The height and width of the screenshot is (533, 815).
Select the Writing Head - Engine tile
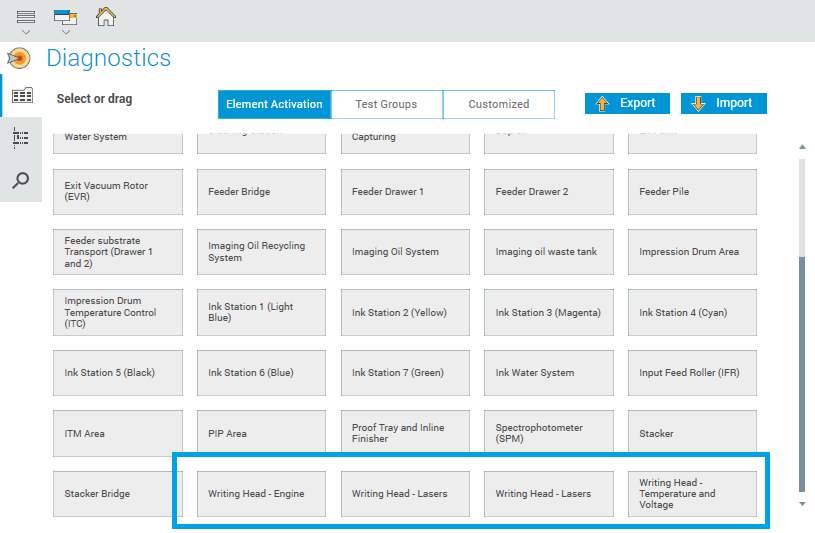click(261, 493)
